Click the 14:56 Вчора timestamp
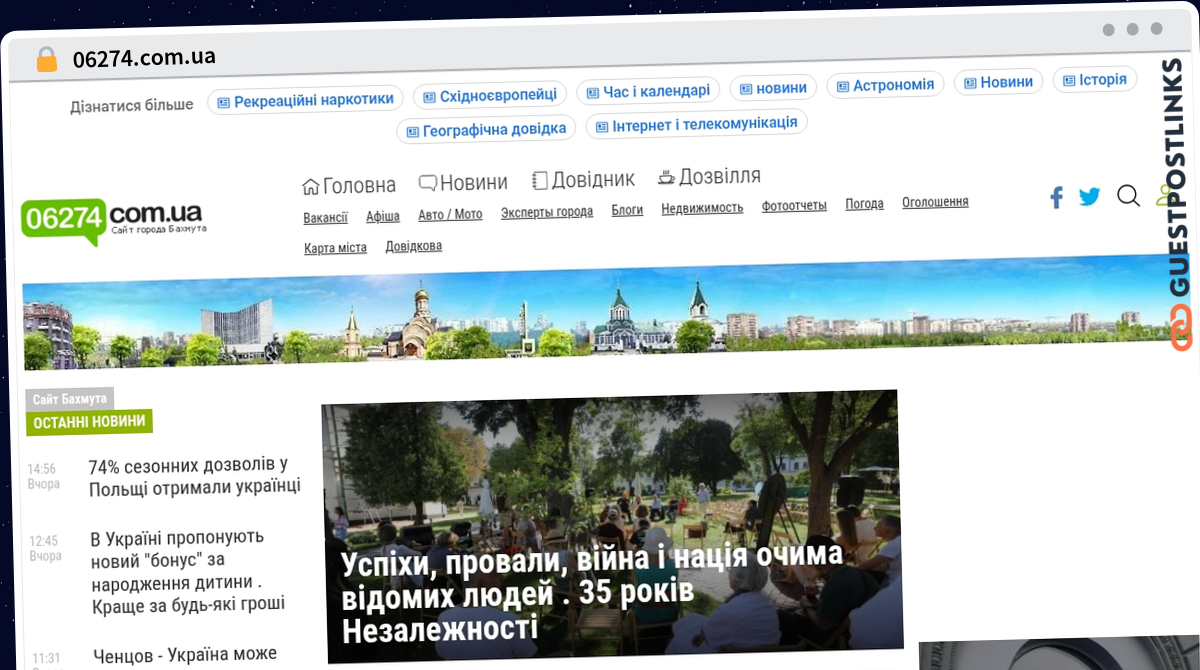This screenshot has height=670, width=1200. coord(43,476)
